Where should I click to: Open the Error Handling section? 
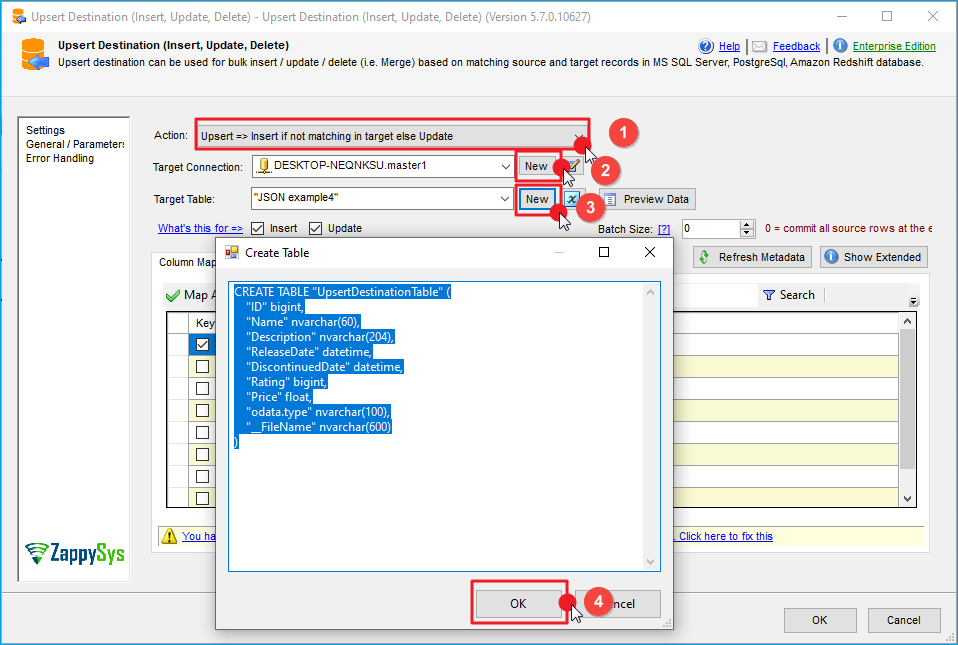coord(60,158)
